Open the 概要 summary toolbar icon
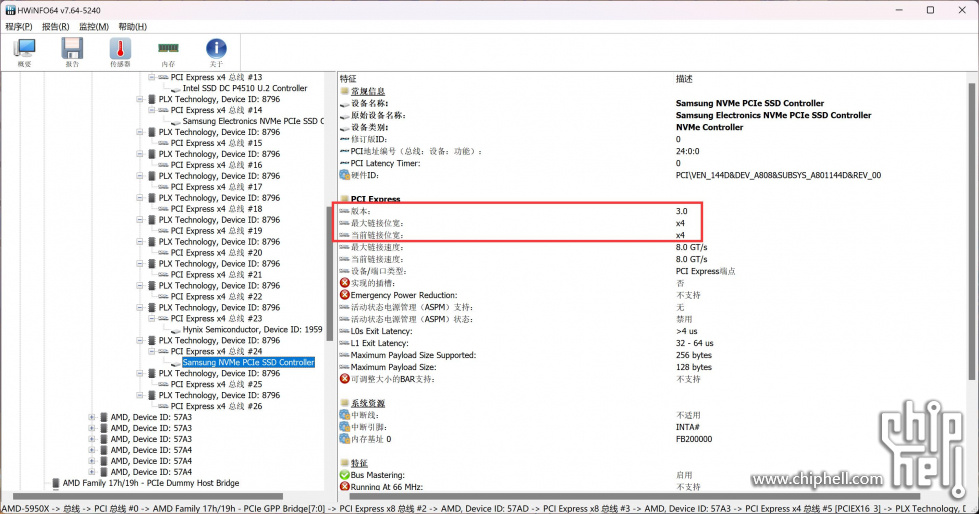979x514 pixels. [24, 49]
